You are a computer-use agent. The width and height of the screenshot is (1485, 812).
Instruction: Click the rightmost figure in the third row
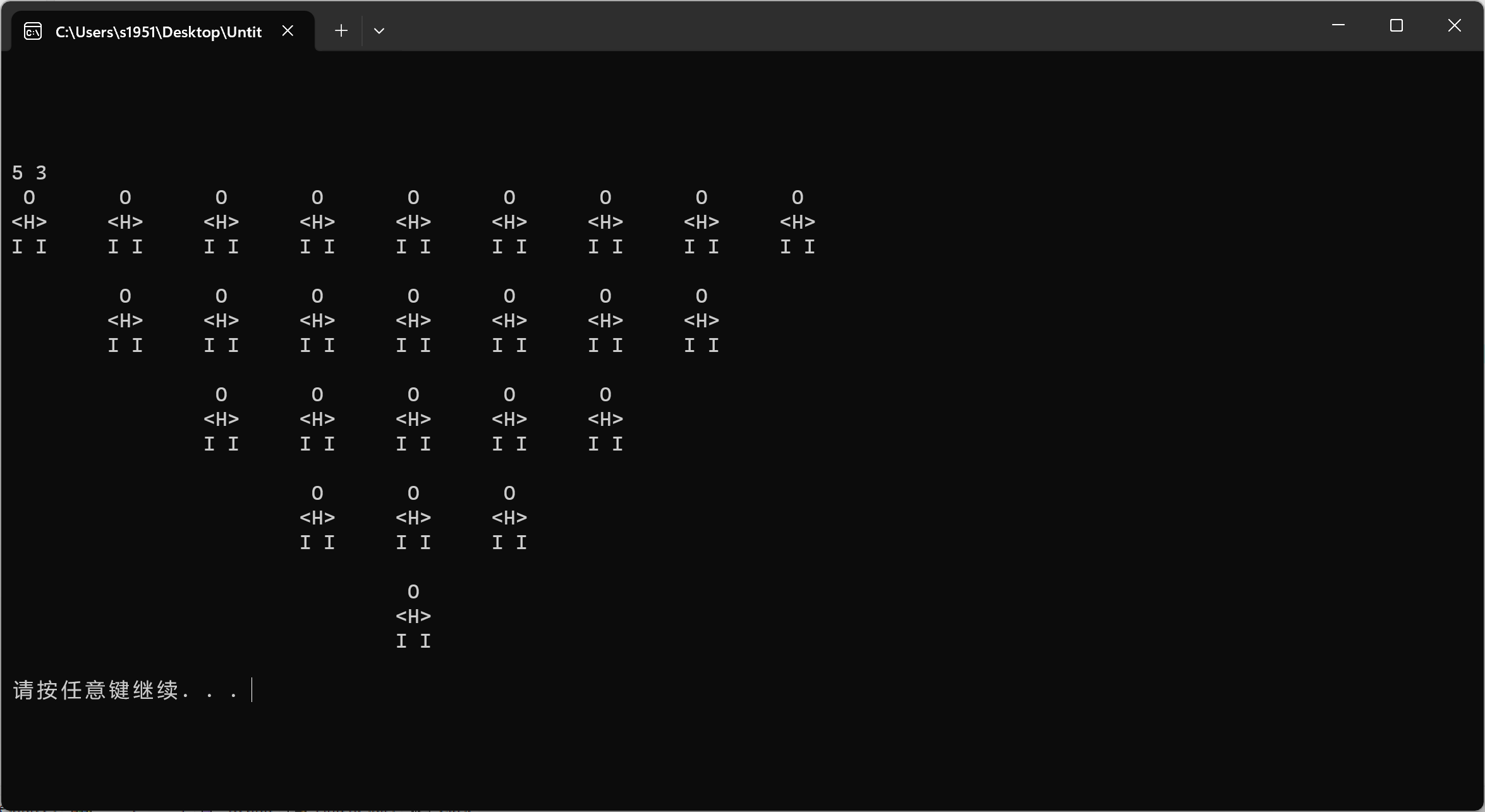coord(605,419)
